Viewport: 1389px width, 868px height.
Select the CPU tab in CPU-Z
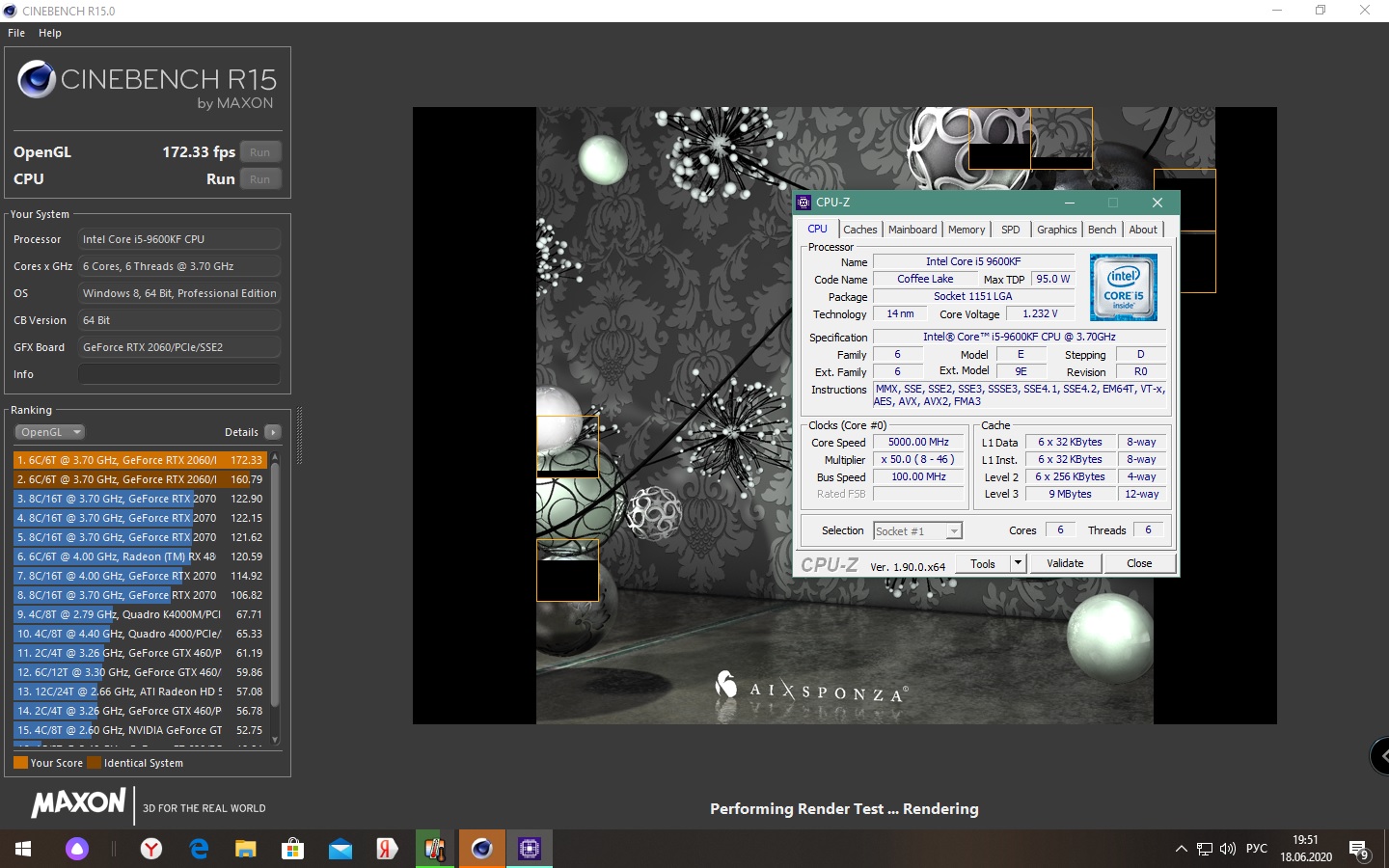point(818,229)
